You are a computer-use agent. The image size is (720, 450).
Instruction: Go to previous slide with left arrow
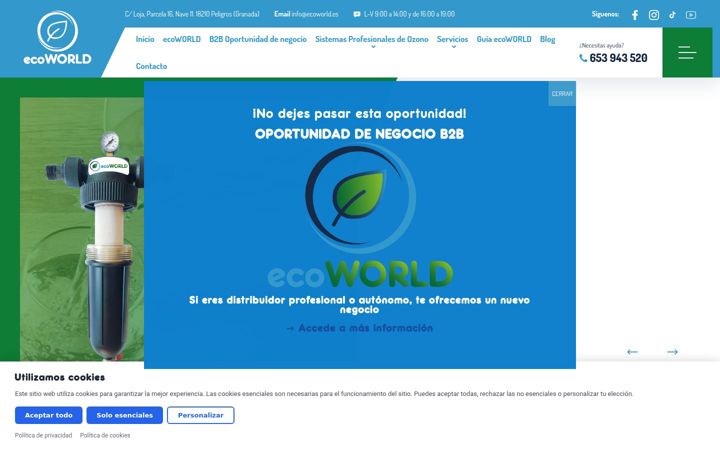pyautogui.click(x=632, y=352)
